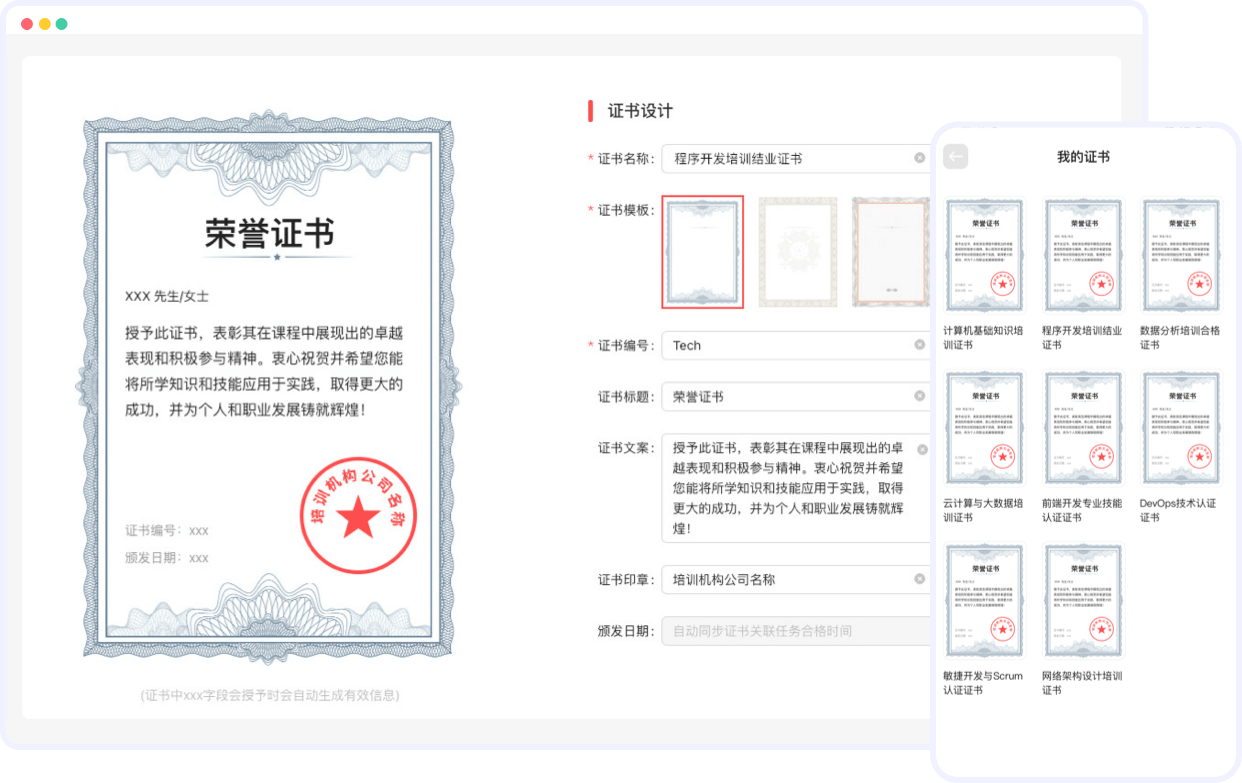Open the 数据分析培训合格证书 thumbnail

[1181, 256]
